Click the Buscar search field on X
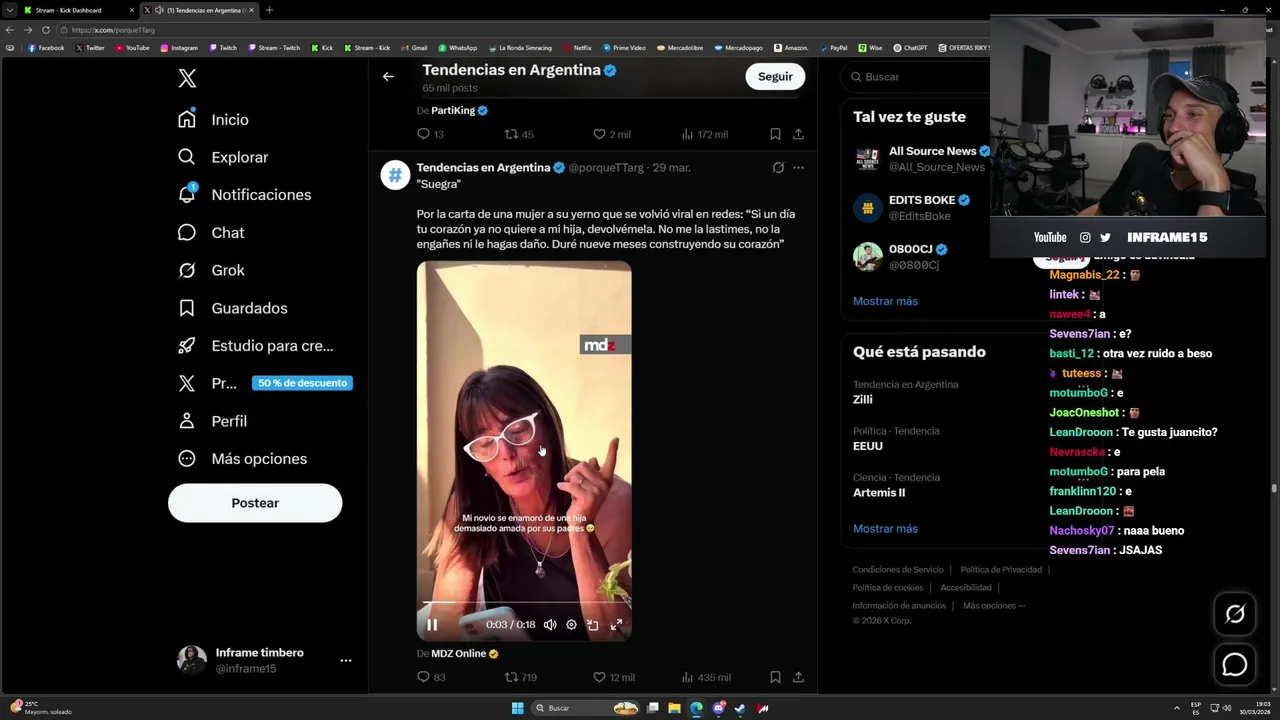1280x720 pixels. (x=918, y=77)
